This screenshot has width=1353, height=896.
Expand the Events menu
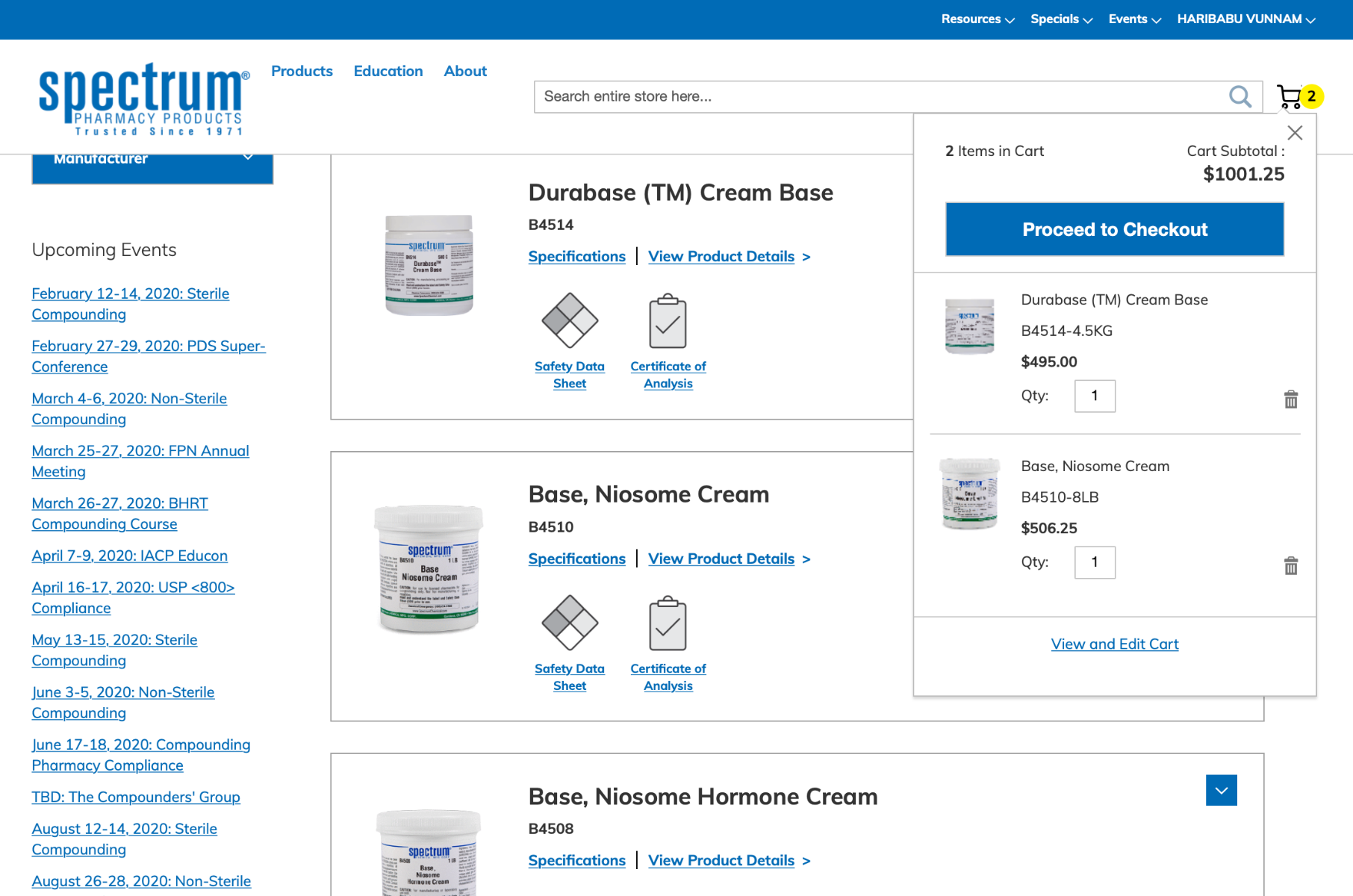click(1134, 19)
